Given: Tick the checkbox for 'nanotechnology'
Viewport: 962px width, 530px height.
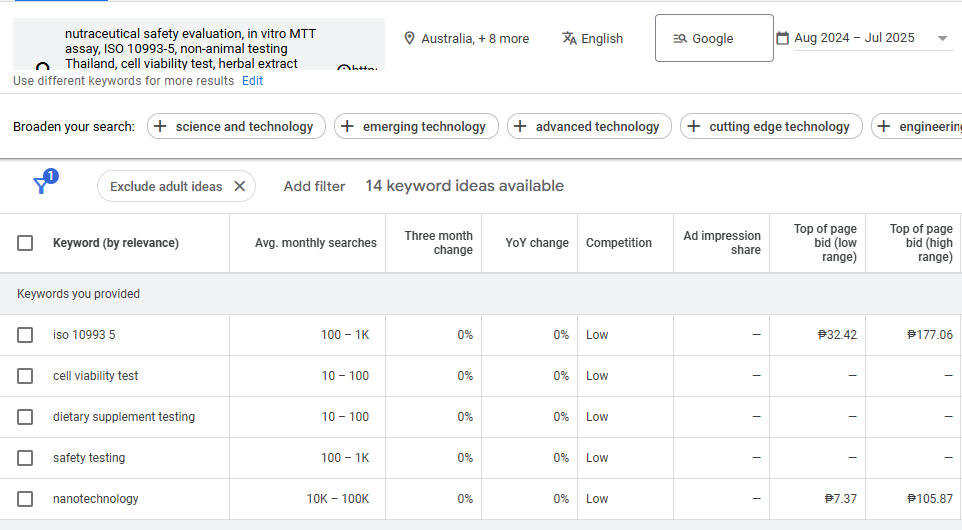Looking at the screenshot, I should pos(25,499).
